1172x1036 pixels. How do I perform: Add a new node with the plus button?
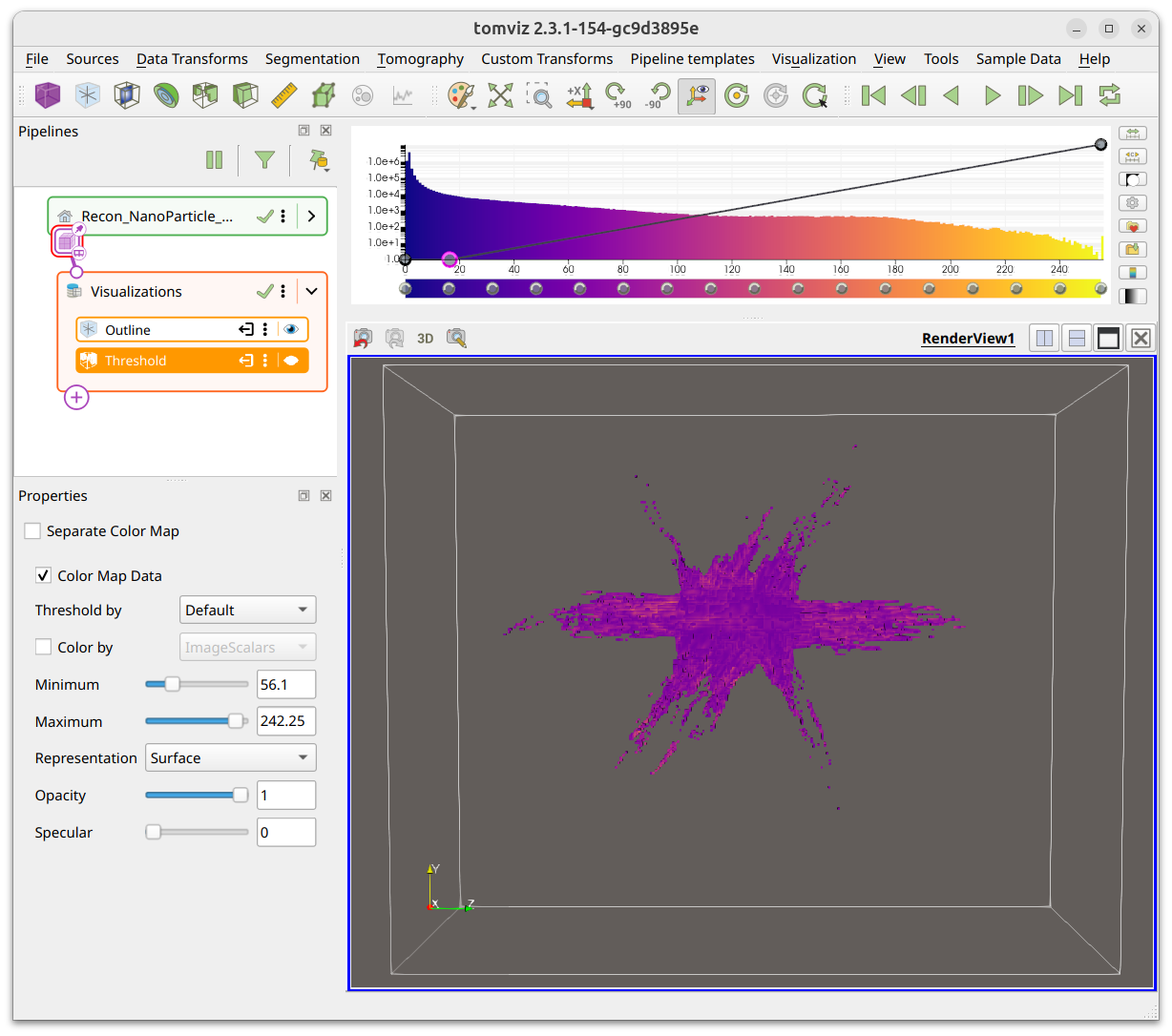point(76,398)
